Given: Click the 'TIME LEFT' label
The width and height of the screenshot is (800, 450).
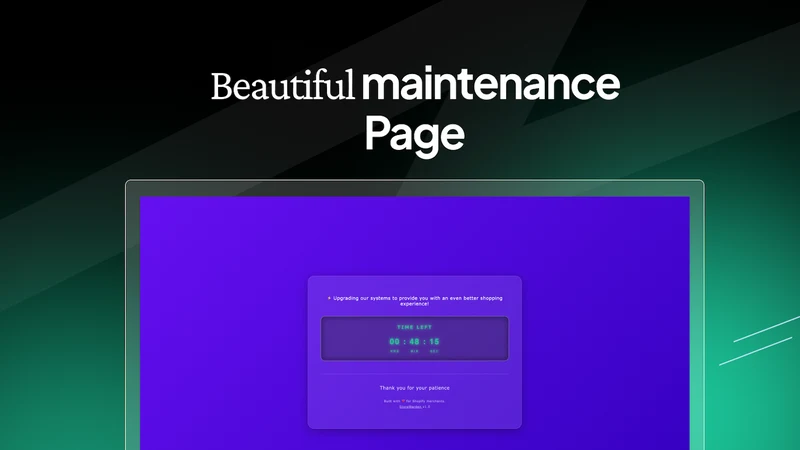Looking at the screenshot, I should [414, 327].
